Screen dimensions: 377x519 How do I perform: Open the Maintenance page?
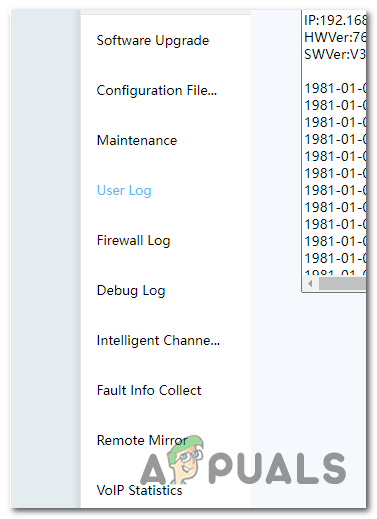click(137, 140)
